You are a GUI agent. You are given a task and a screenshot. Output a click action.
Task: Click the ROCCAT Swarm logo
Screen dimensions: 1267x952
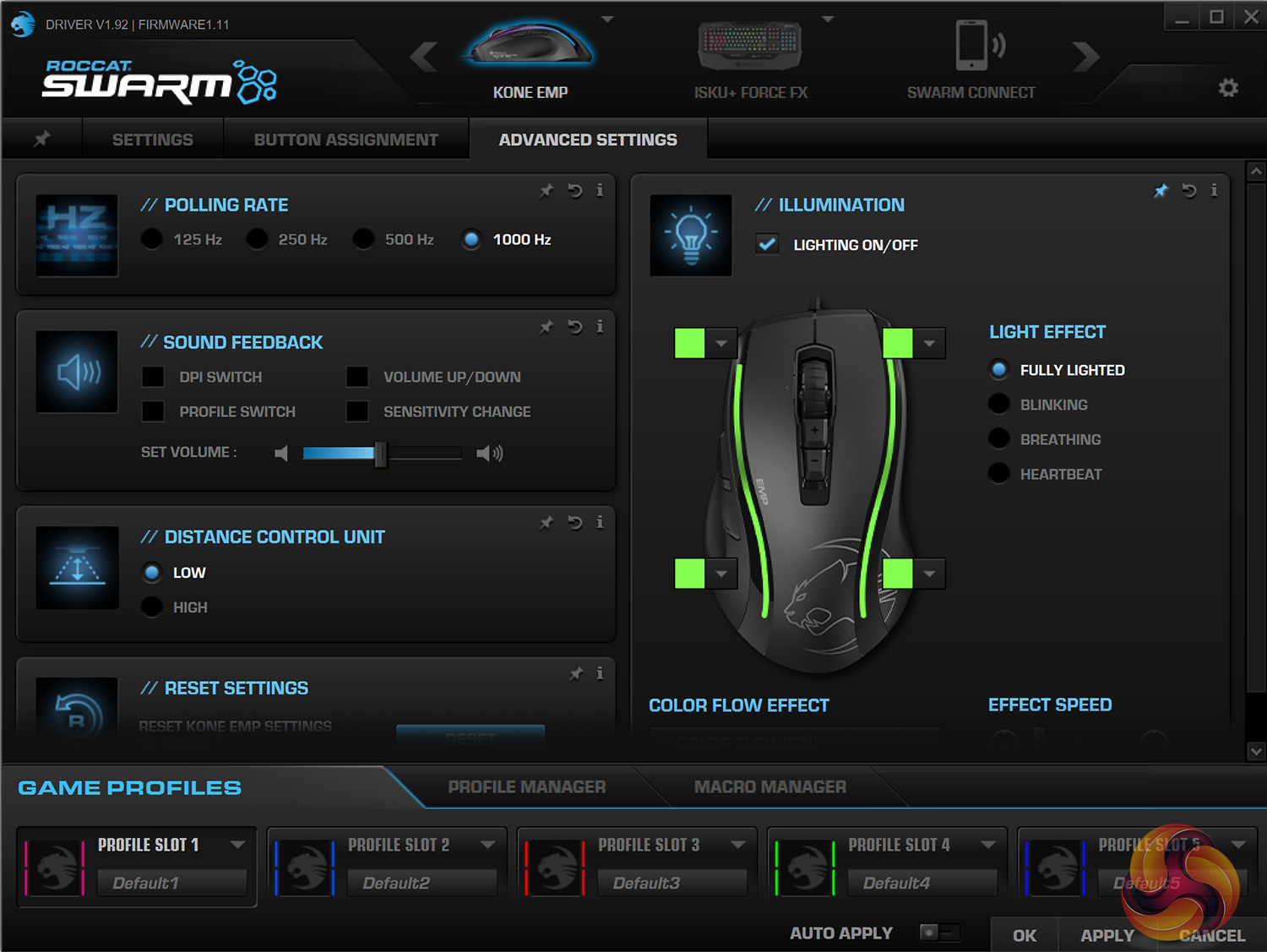coord(160,82)
